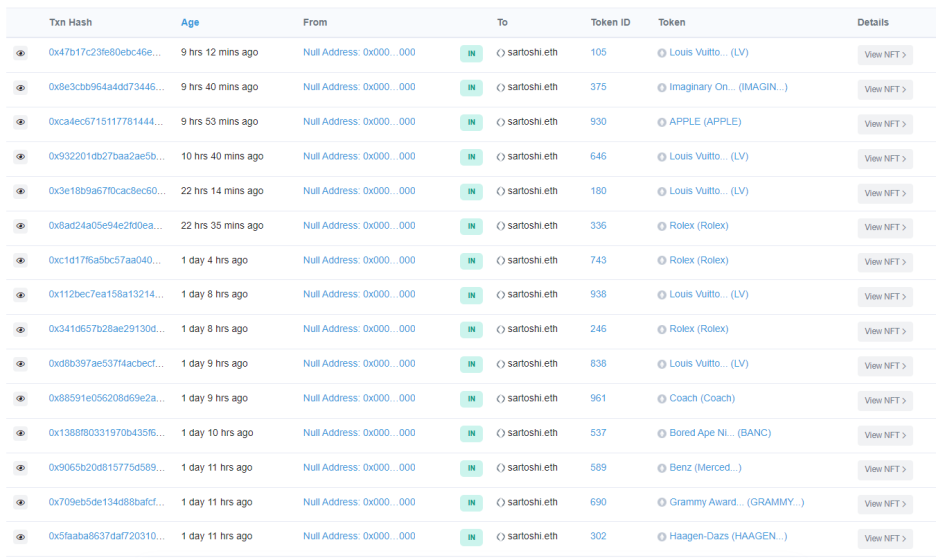This screenshot has height=558, width=936.
Task: Click the token icon beside Benz (Merced...)
Action: tap(661, 468)
